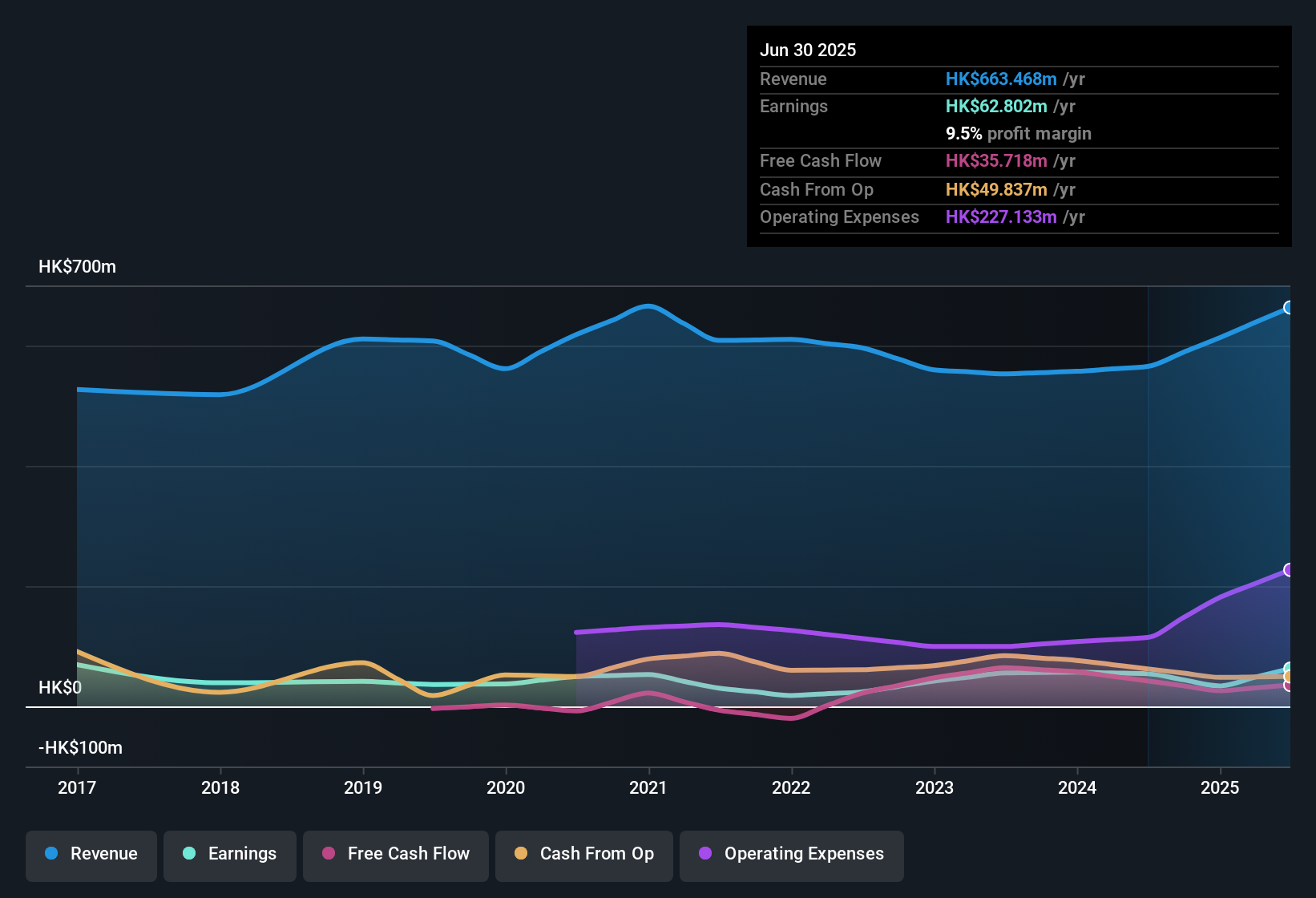Open the Jun 30 2025 tooltip header
The width and height of the screenshot is (1316, 898).
point(808,50)
